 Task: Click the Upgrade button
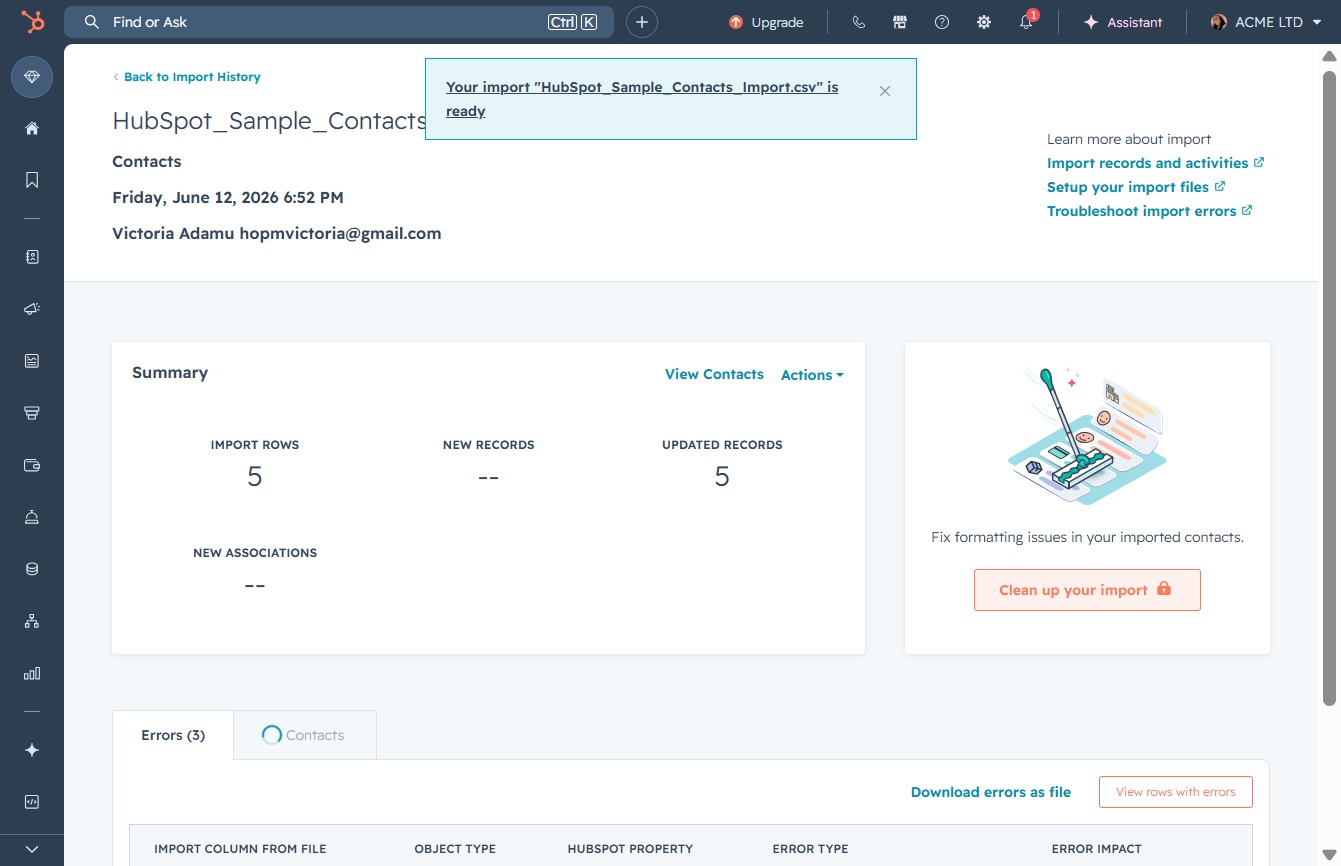point(766,22)
